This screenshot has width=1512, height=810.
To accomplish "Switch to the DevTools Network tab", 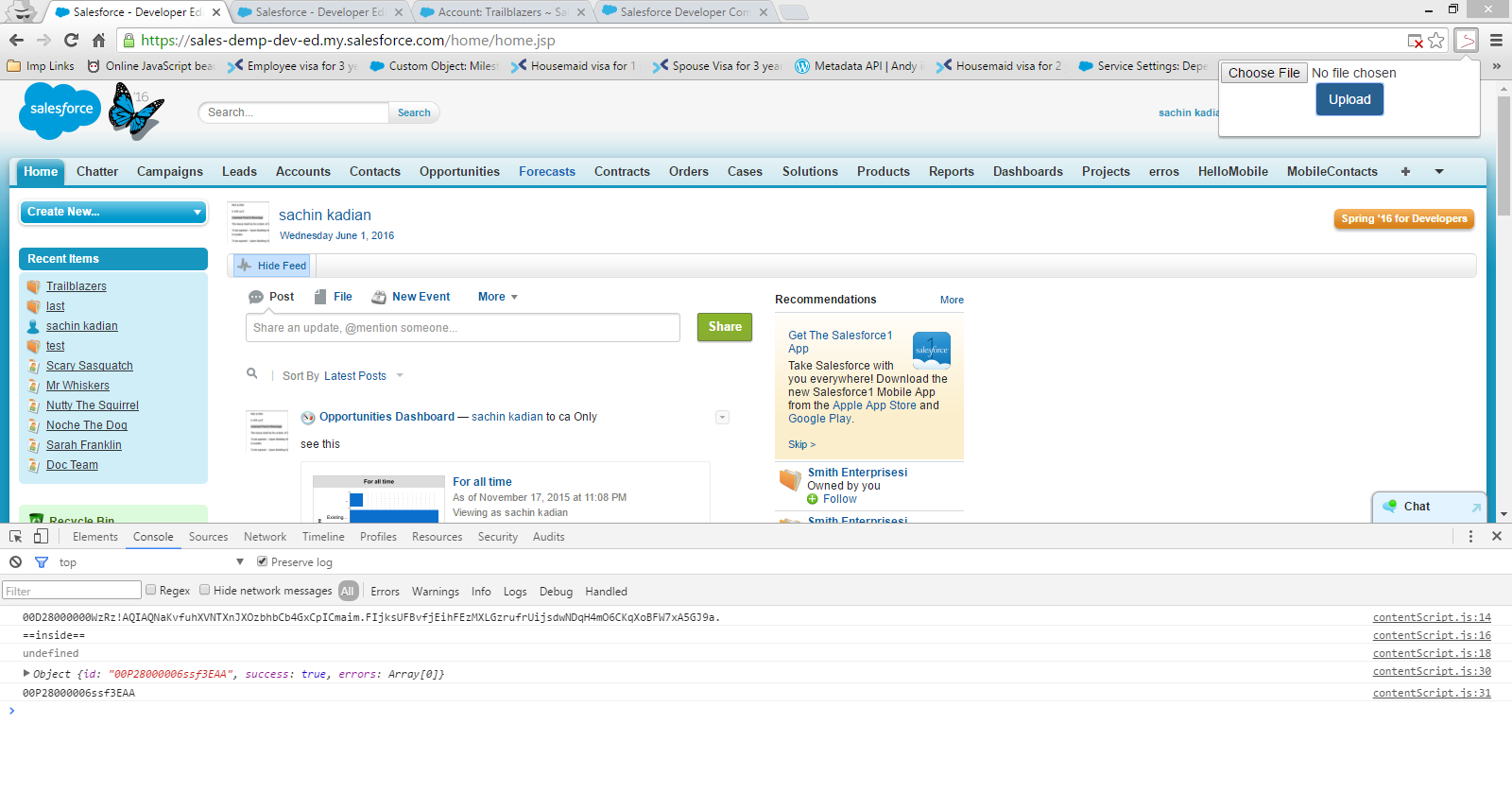I will [265, 537].
